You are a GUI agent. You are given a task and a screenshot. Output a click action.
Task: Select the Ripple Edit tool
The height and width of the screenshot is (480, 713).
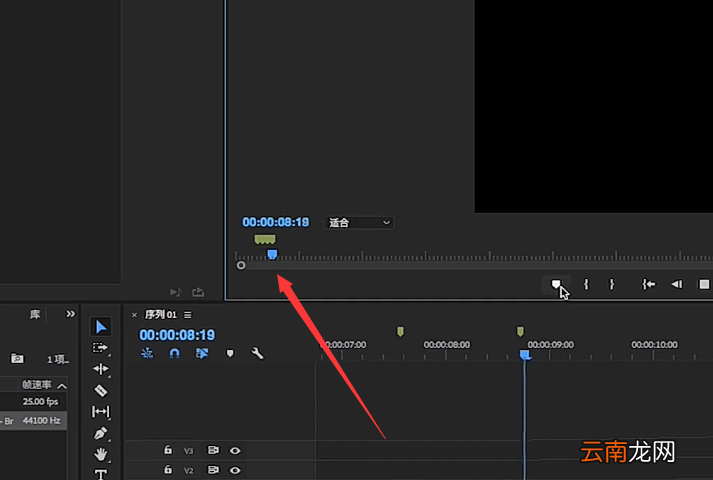100,369
